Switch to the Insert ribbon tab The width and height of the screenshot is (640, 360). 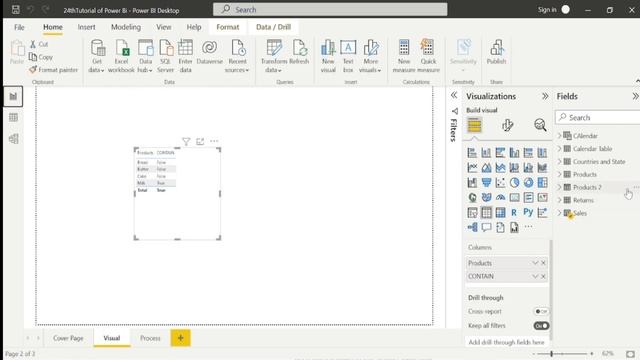click(87, 27)
